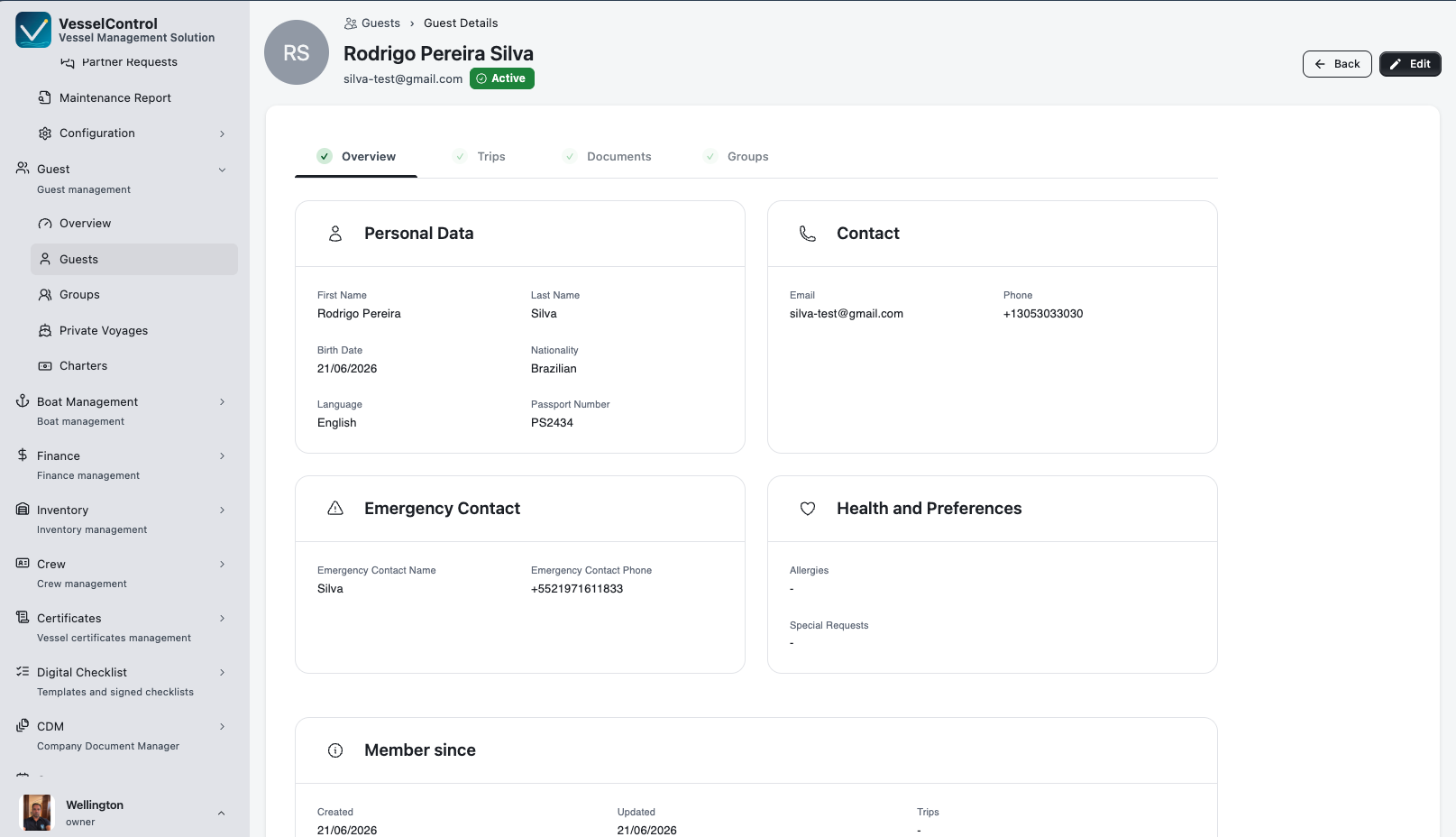Viewport: 1456px width, 837px height.
Task: Click the Health and Preferences heart icon
Action: [808, 509]
